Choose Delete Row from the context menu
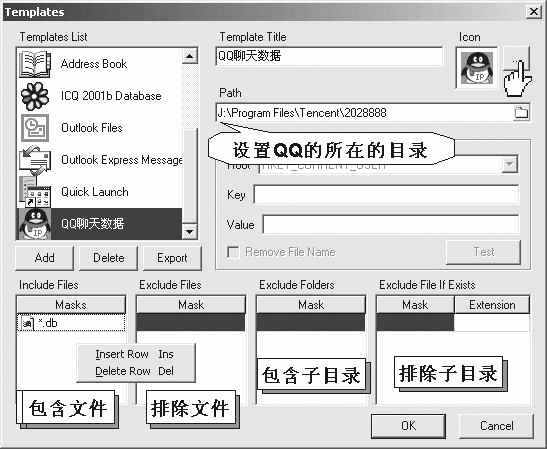Screen dimensions: 547x449 [x=134, y=371]
